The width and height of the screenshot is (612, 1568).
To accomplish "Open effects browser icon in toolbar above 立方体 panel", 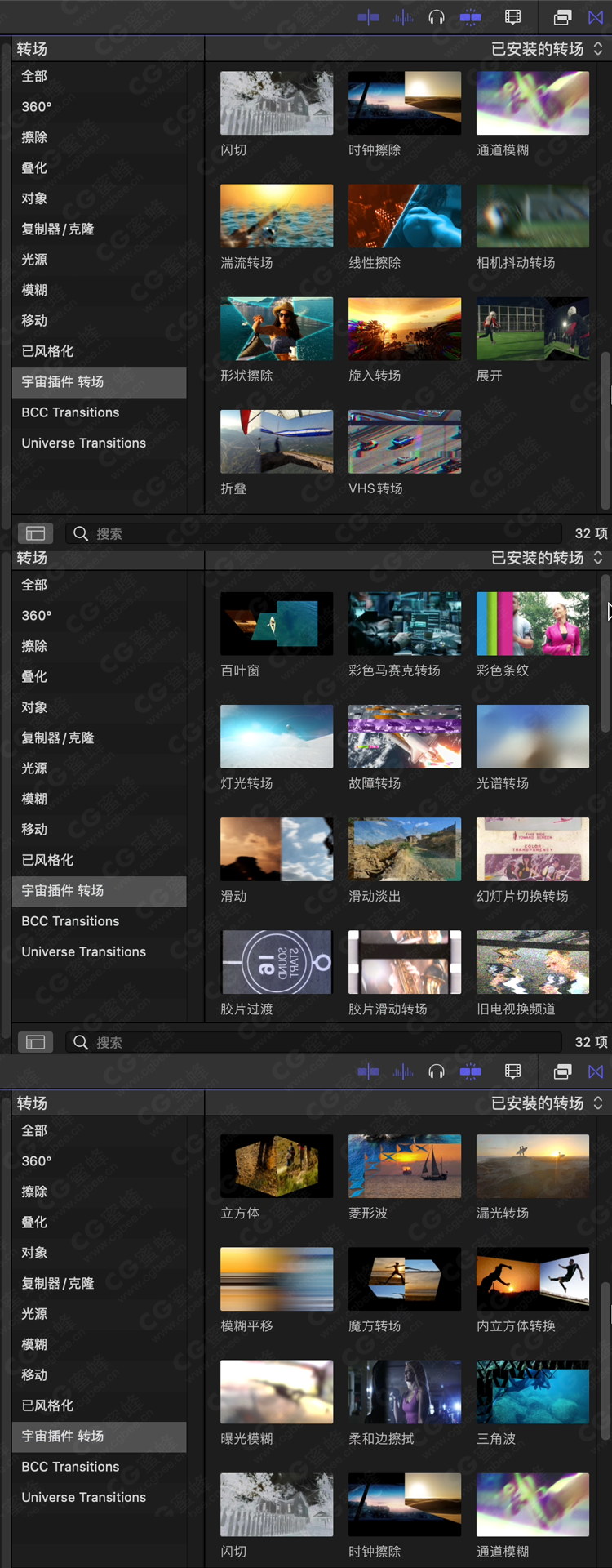I will pyautogui.click(x=563, y=1071).
